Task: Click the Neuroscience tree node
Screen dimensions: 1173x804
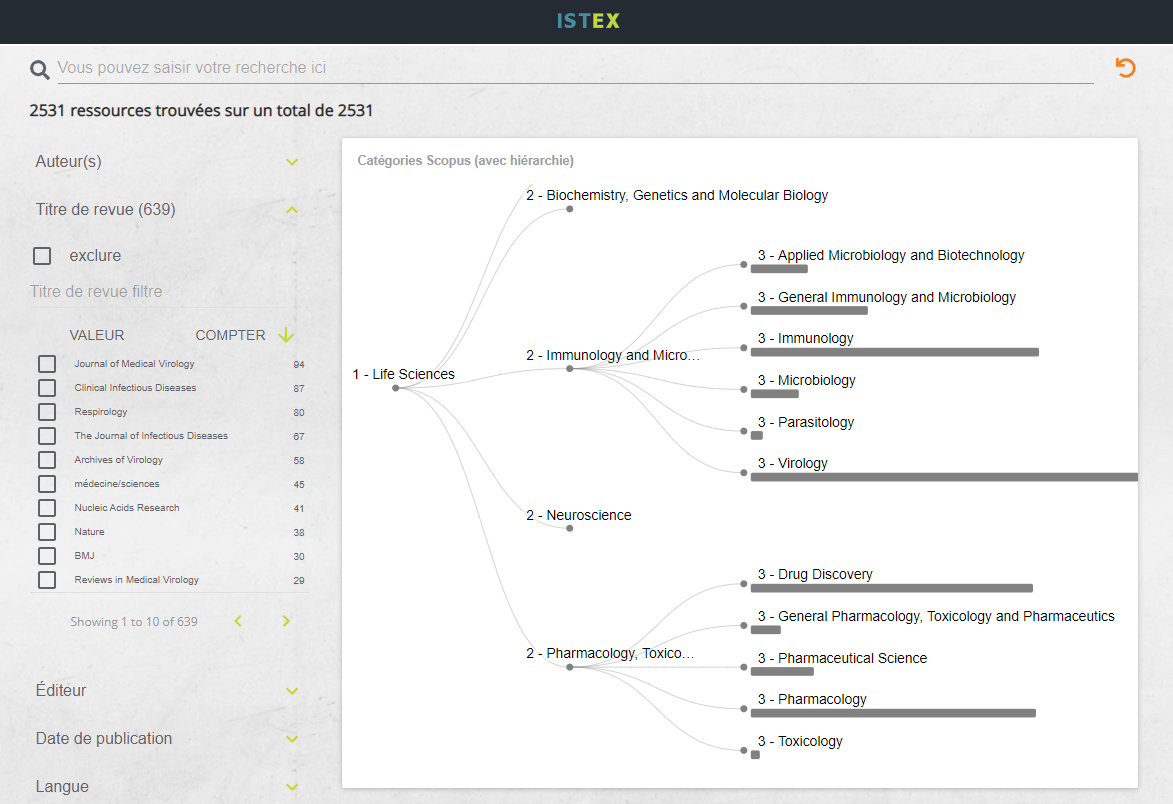Action: [x=569, y=528]
